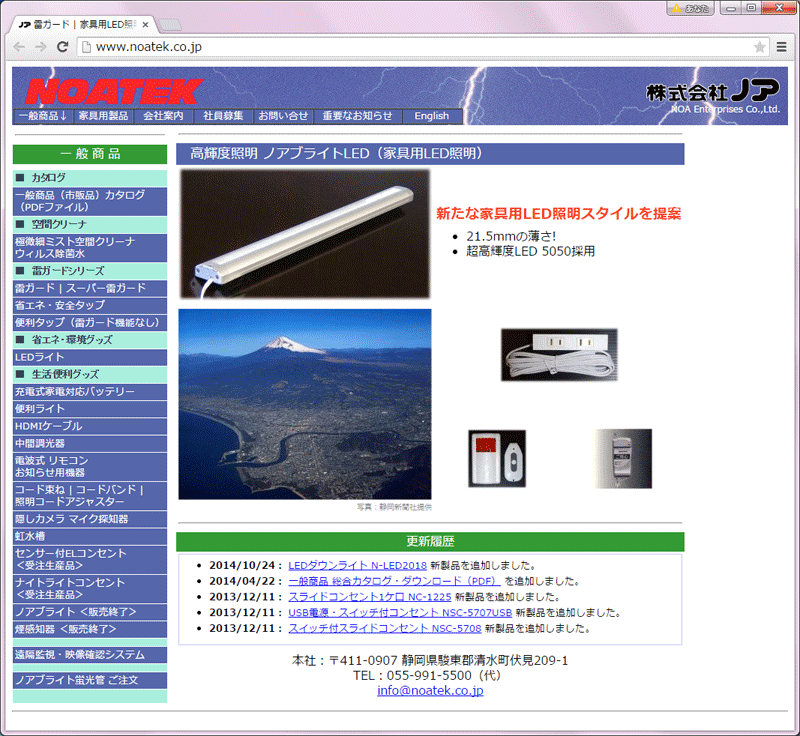This screenshot has height=736, width=800.
Task: Open 煙感知器 <販売終了> sidebar link
Action: coord(90,629)
